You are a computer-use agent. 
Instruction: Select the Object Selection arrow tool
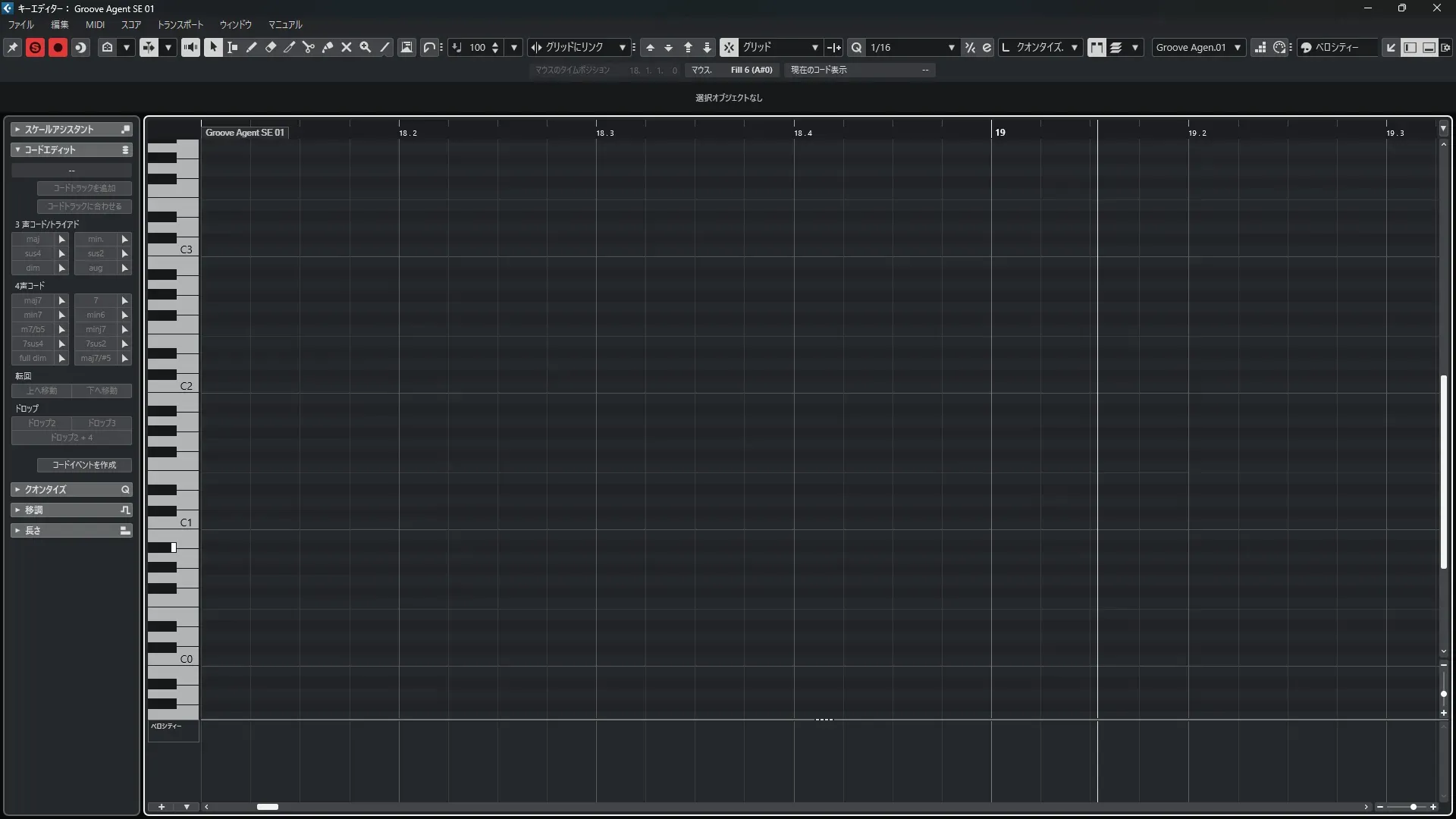click(213, 47)
